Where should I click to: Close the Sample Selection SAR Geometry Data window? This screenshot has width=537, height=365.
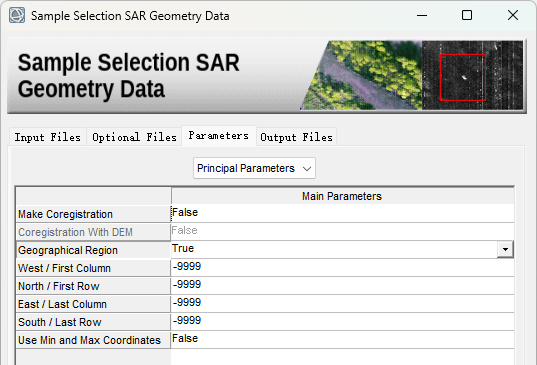513,15
